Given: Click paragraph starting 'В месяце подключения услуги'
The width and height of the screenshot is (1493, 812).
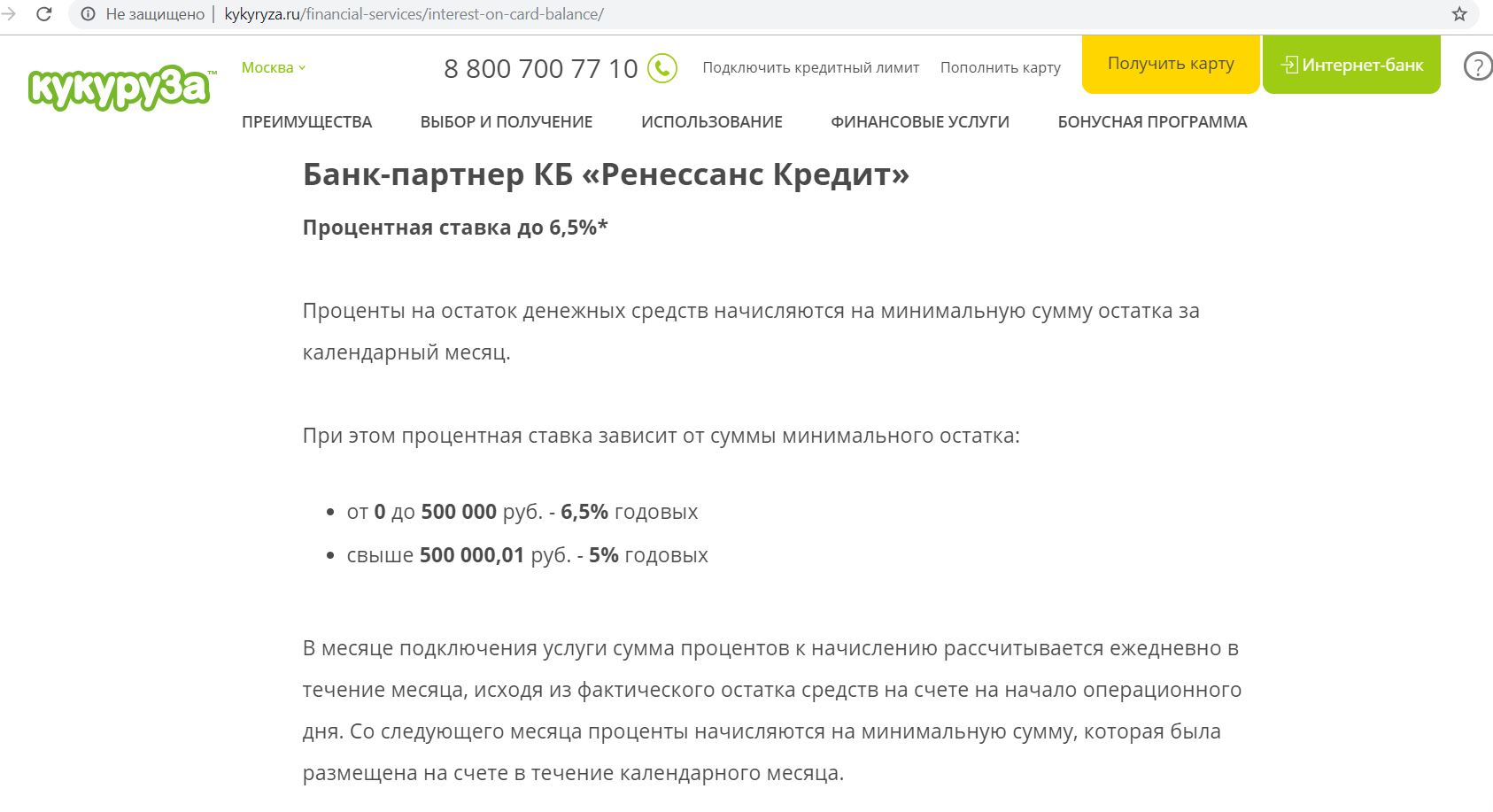Looking at the screenshot, I should [x=772, y=710].
